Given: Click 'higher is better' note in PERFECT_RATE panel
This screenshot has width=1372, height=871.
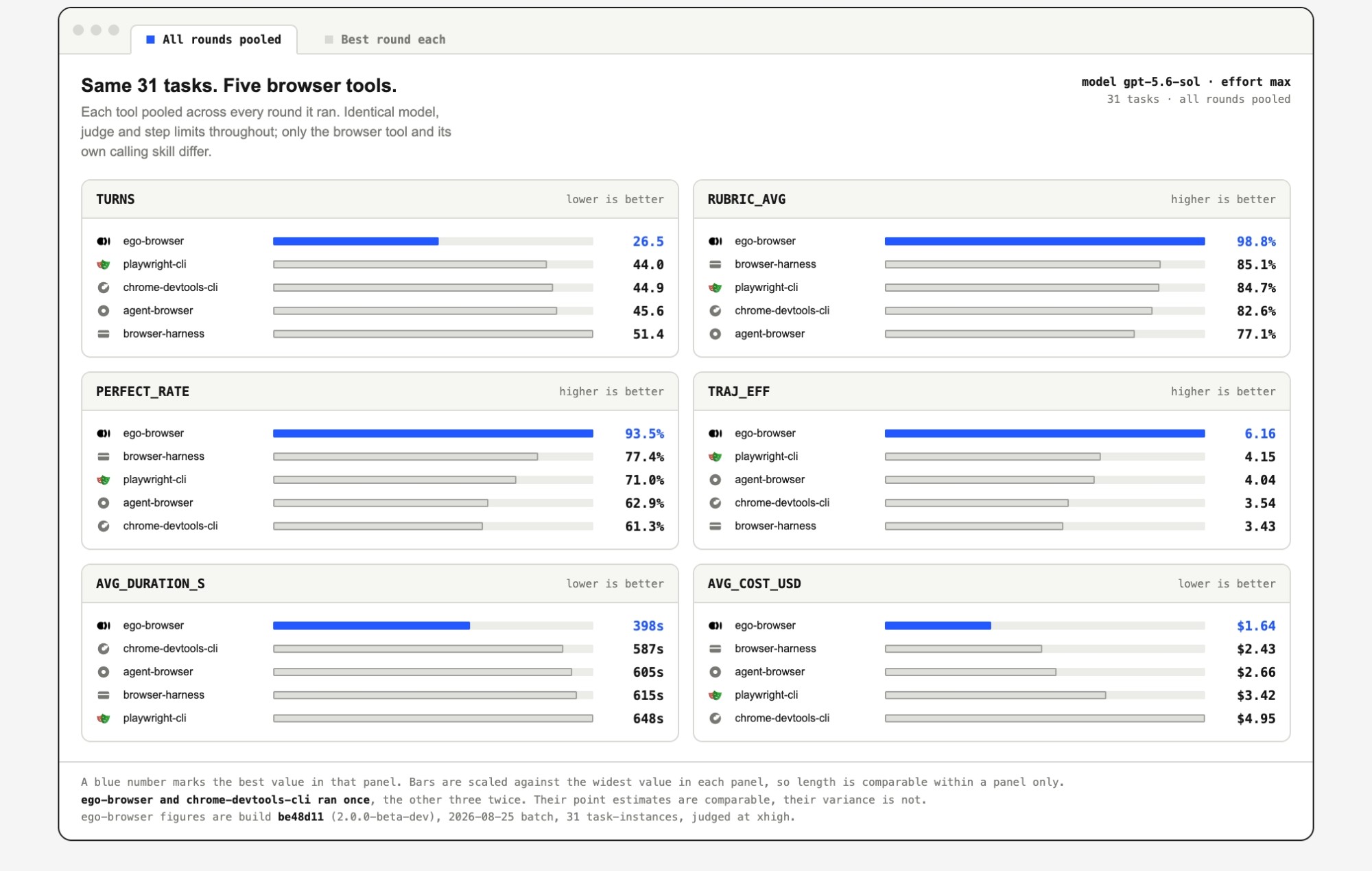Looking at the screenshot, I should pyautogui.click(x=611, y=392).
